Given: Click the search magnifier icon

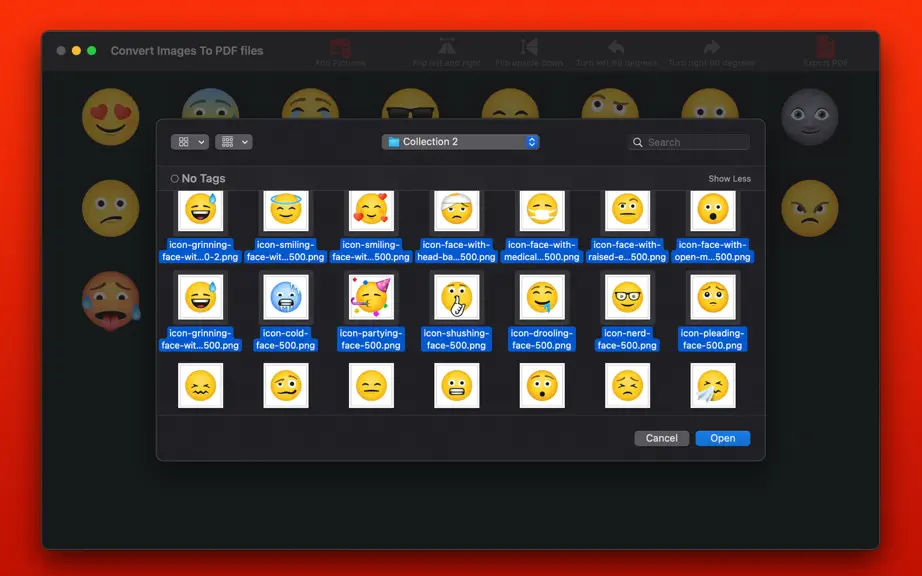Looking at the screenshot, I should click(x=637, y=142).
